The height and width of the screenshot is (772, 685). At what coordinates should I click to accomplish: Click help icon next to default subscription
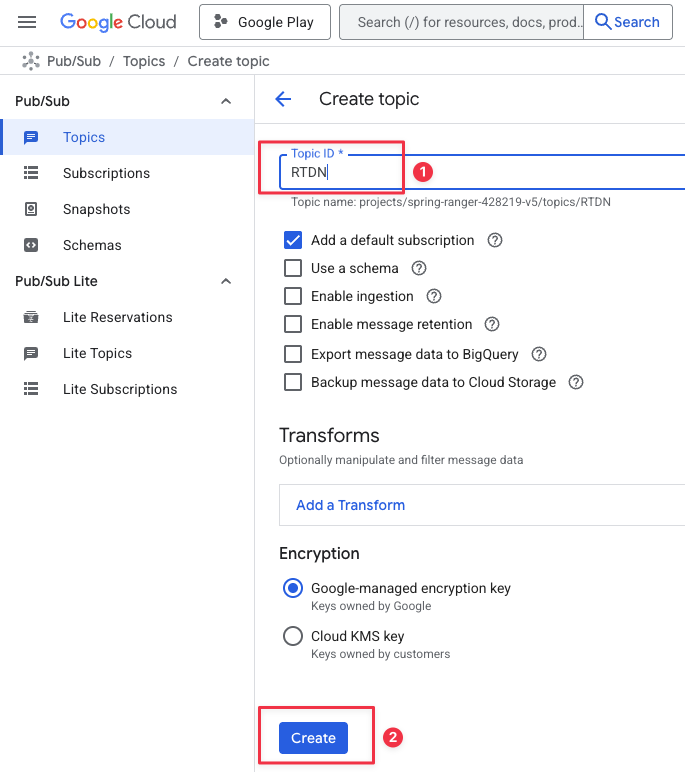click(494, 240)
